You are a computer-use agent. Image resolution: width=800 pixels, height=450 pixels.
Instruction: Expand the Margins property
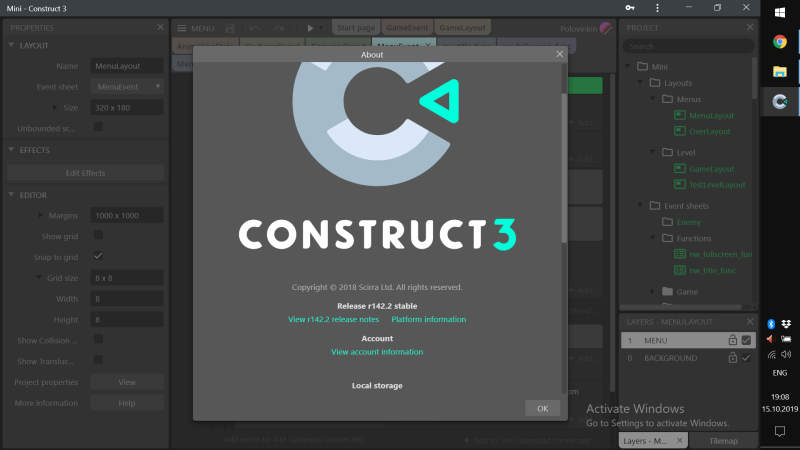[x=40, y=215]
